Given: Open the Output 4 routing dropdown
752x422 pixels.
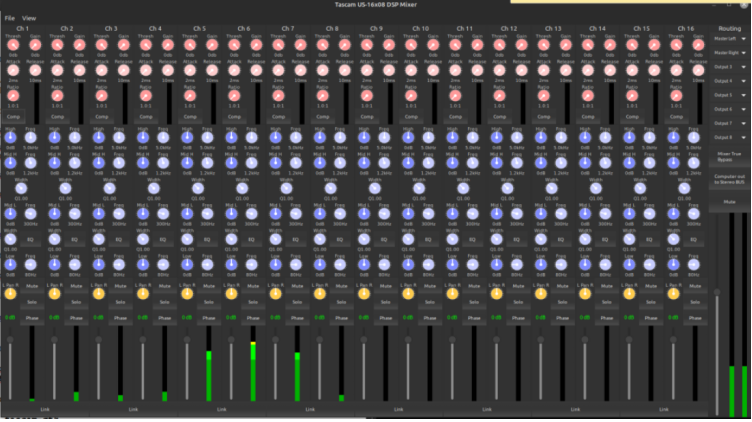Looking at the screenshot, I should point(729,81).
